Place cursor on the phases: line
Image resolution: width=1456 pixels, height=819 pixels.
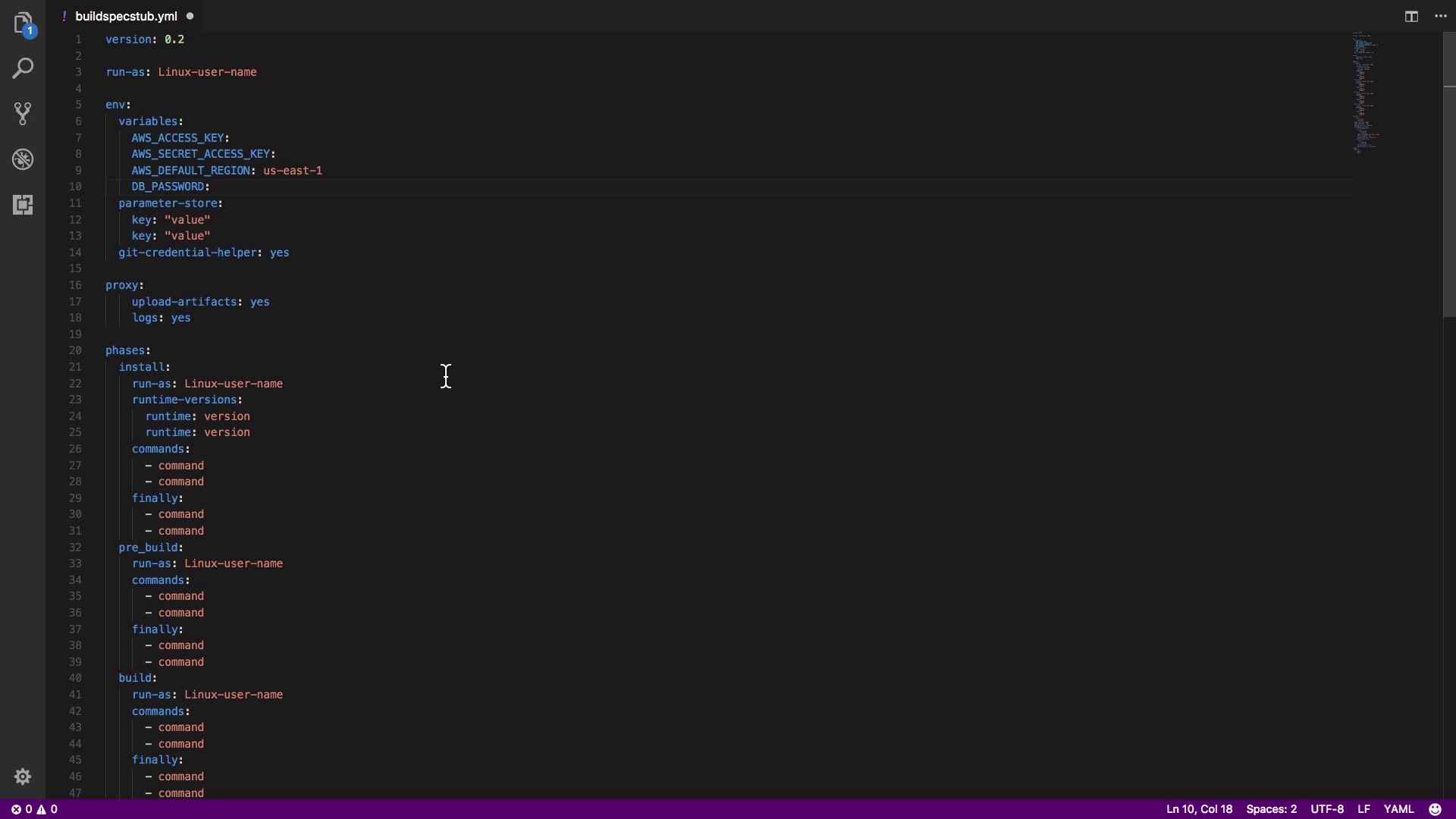[128, 350]
